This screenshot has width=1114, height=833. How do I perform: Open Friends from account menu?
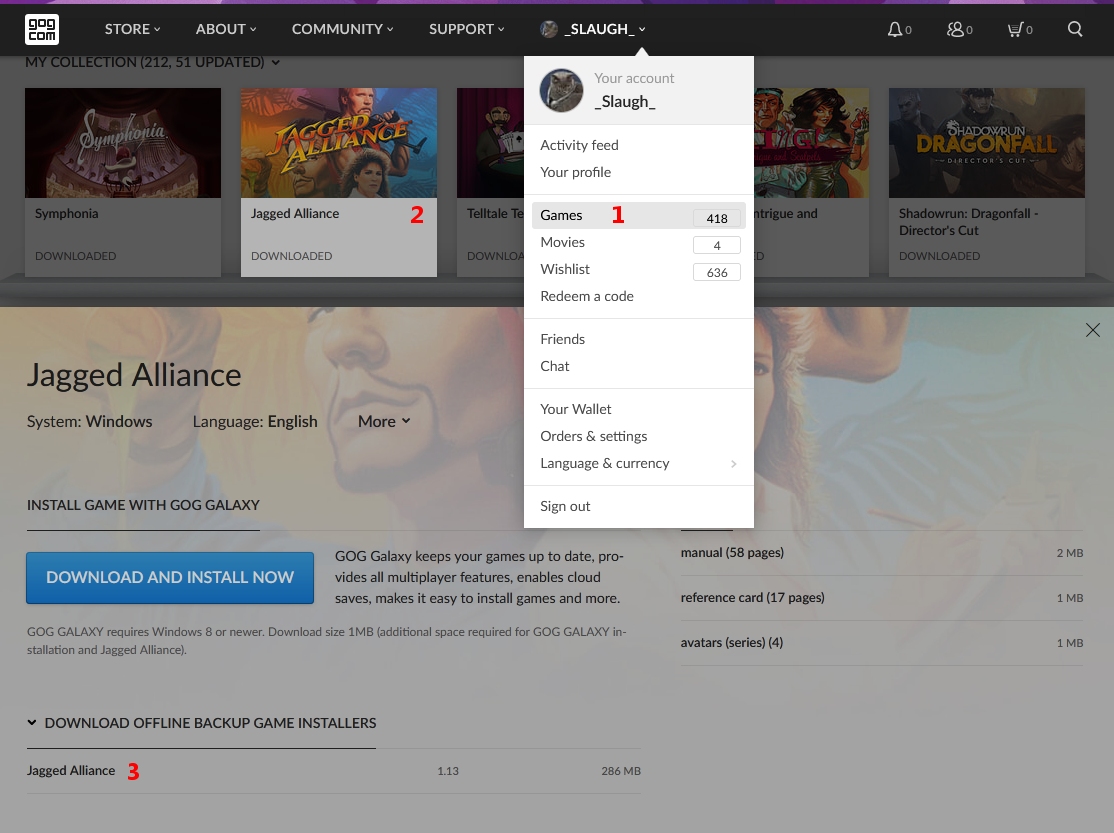[563, 339]
